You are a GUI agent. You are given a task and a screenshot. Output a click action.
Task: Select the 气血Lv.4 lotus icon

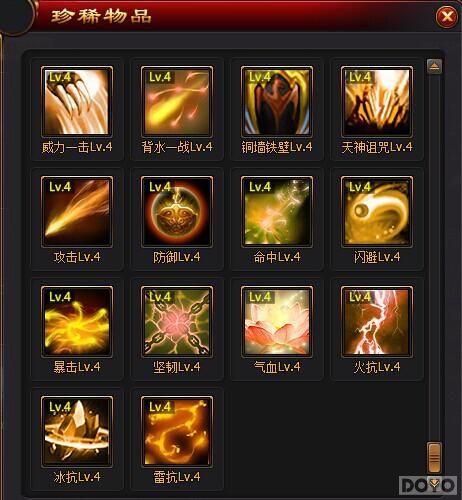coord(277,322)
